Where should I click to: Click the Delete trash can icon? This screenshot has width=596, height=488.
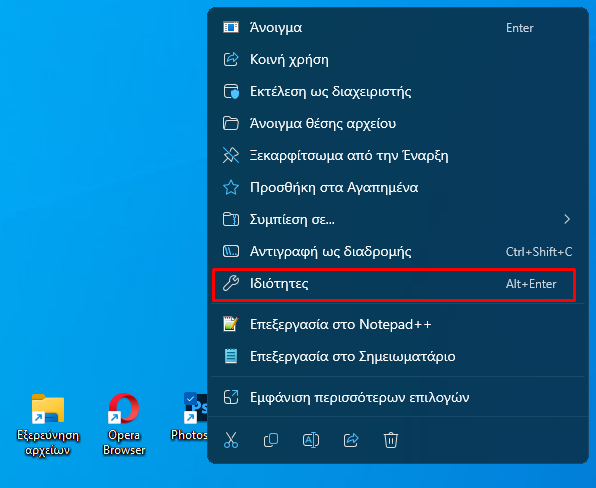tap(391, 440)
